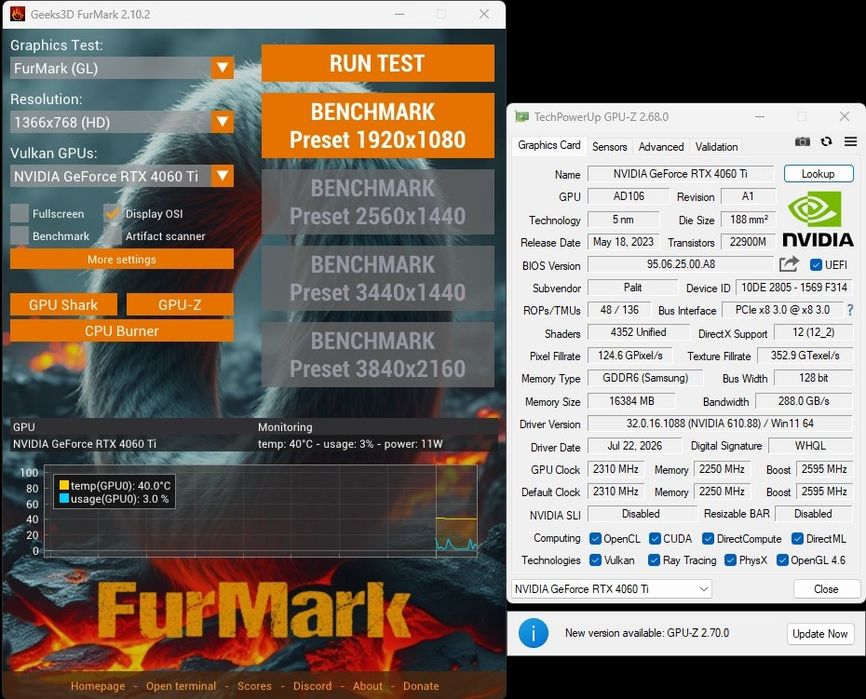Viewport: 866px width, 699px height.
Task: Enable the Artifact scanner checkbox
Action: (x=113, y=236)
